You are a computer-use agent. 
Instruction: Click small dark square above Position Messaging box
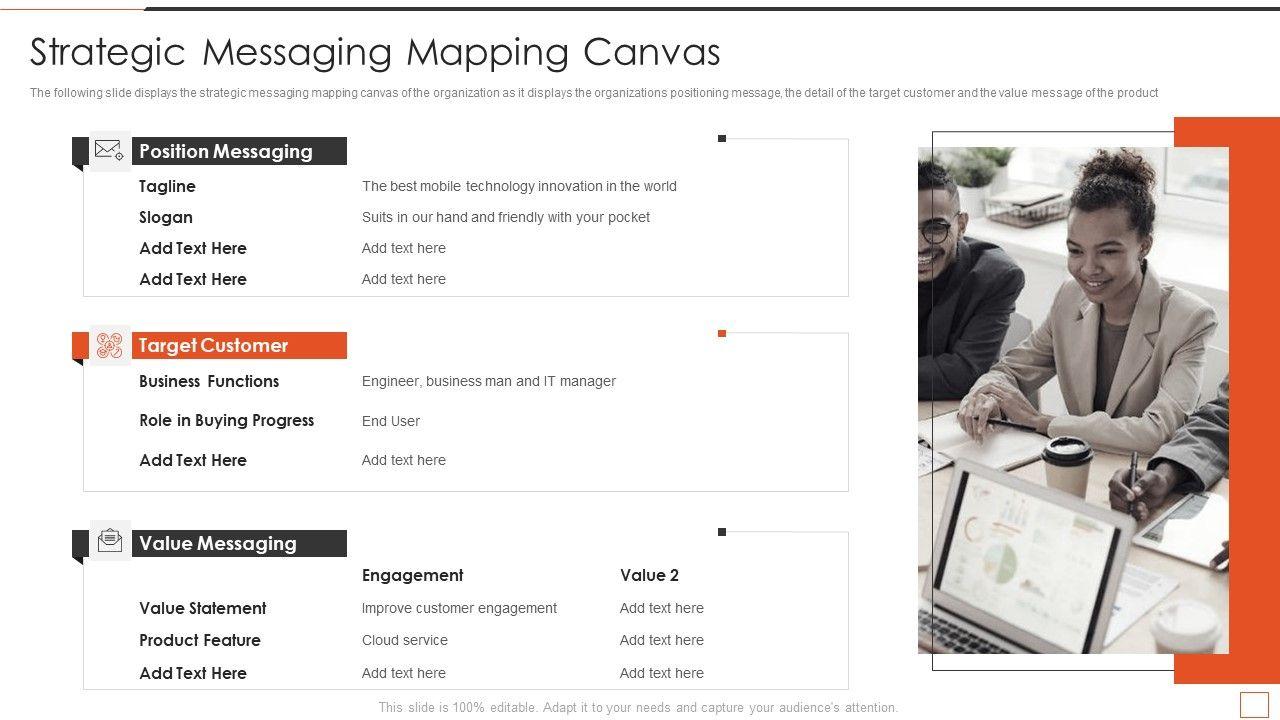point(722,139)
